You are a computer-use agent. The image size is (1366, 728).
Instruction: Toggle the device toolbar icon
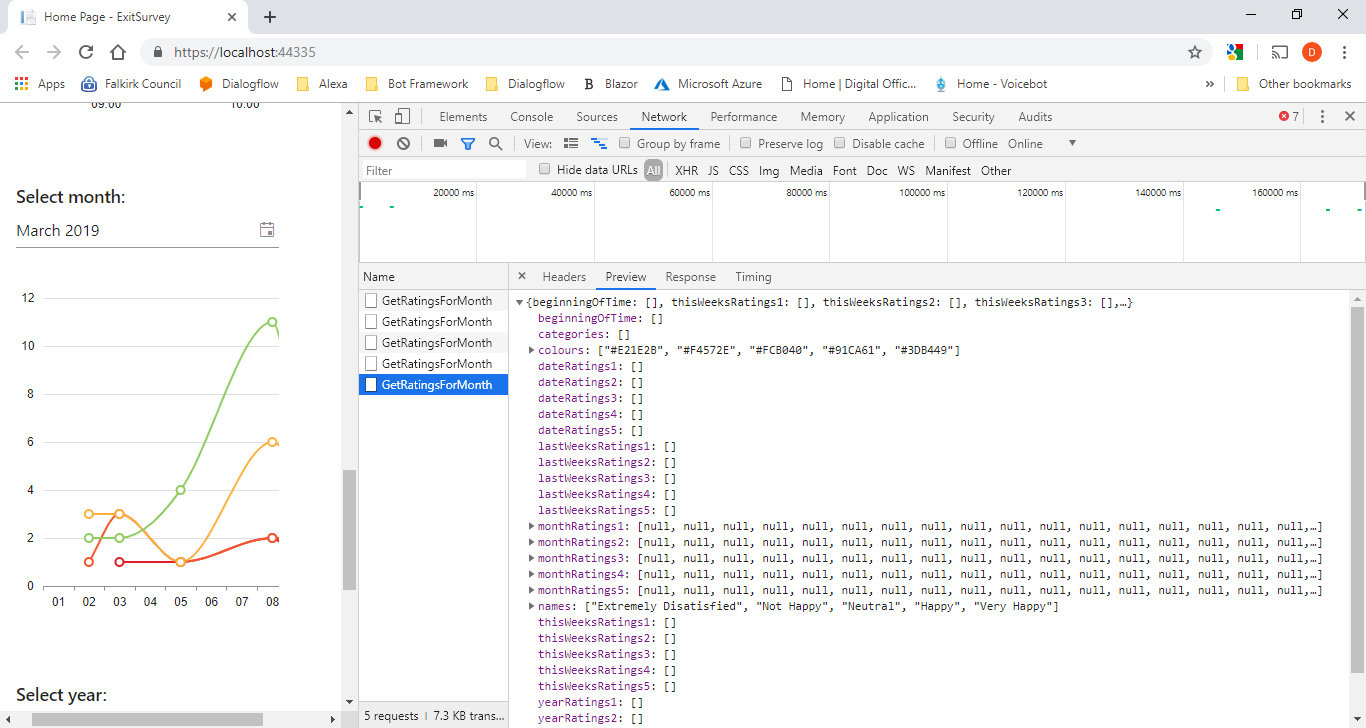[x=402, y=117]
